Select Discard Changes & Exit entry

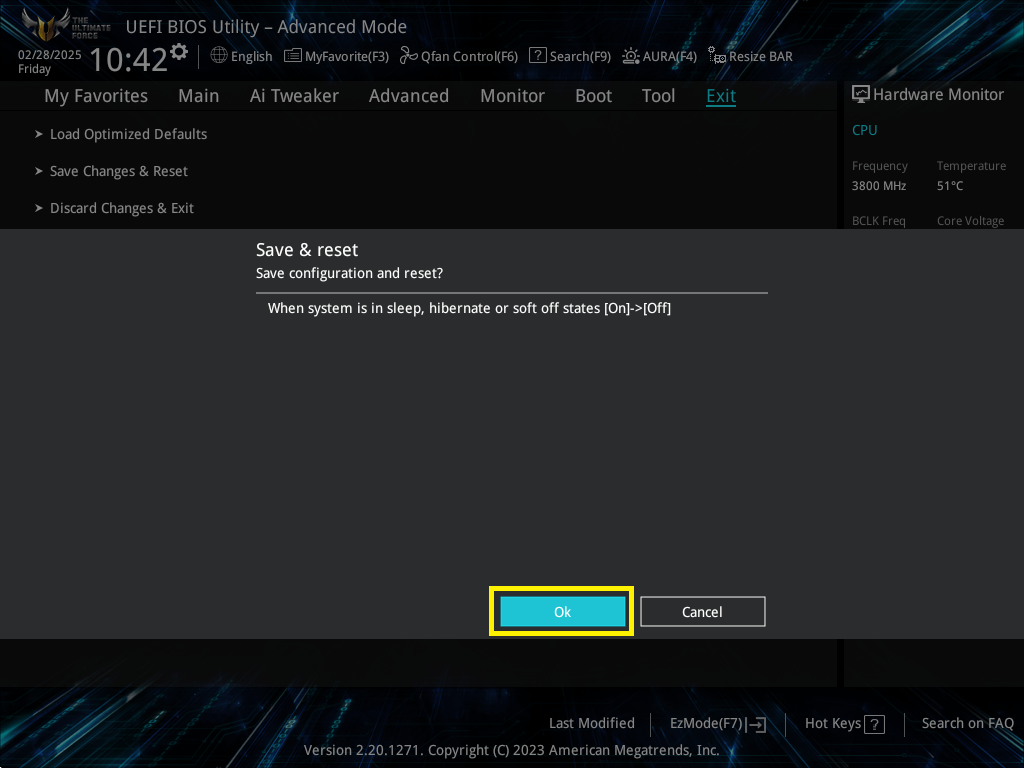click(122, 208)
